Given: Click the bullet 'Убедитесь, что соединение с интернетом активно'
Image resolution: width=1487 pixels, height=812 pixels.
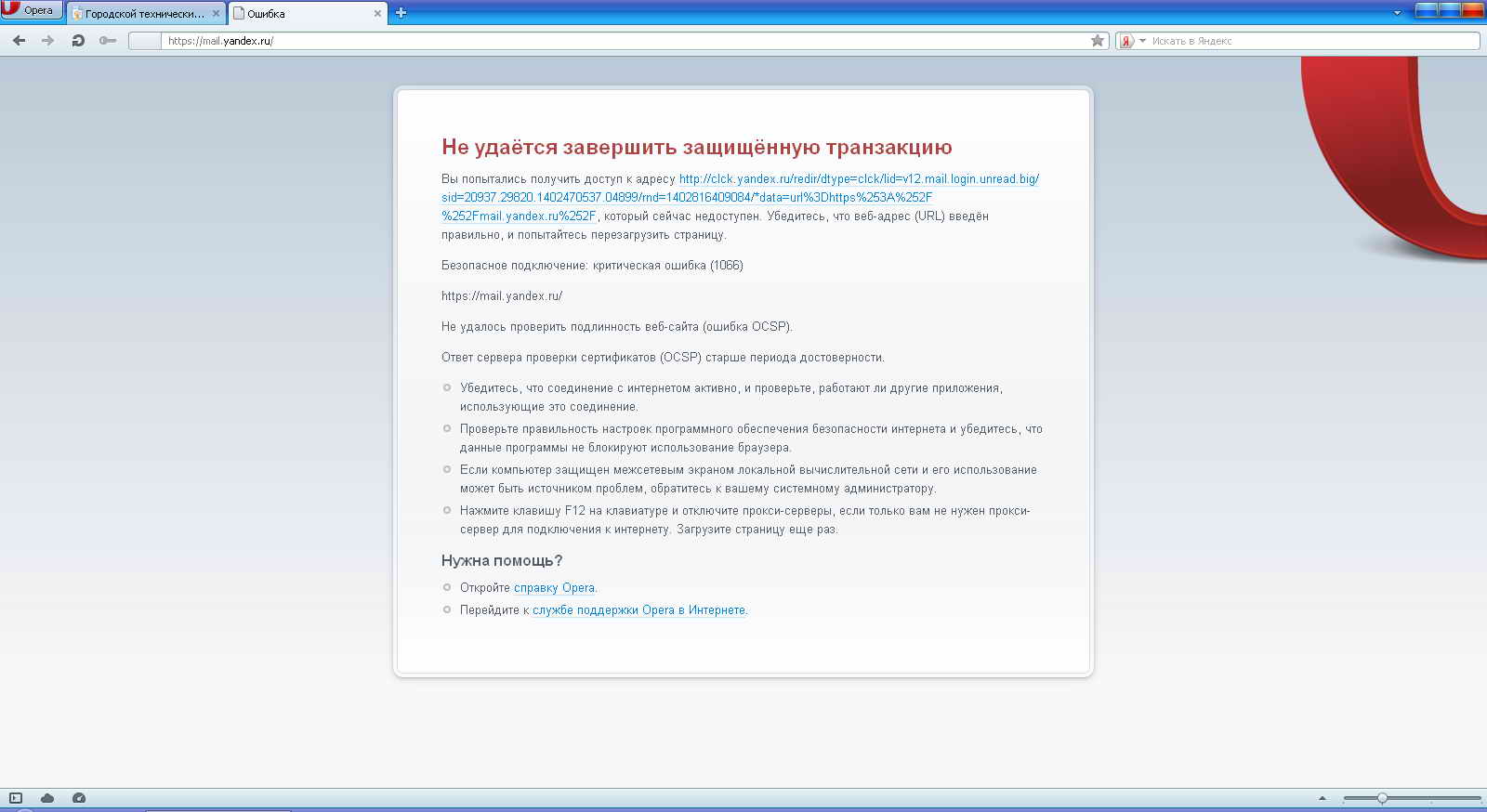Looking at the screenshot, I should (731, 398).
